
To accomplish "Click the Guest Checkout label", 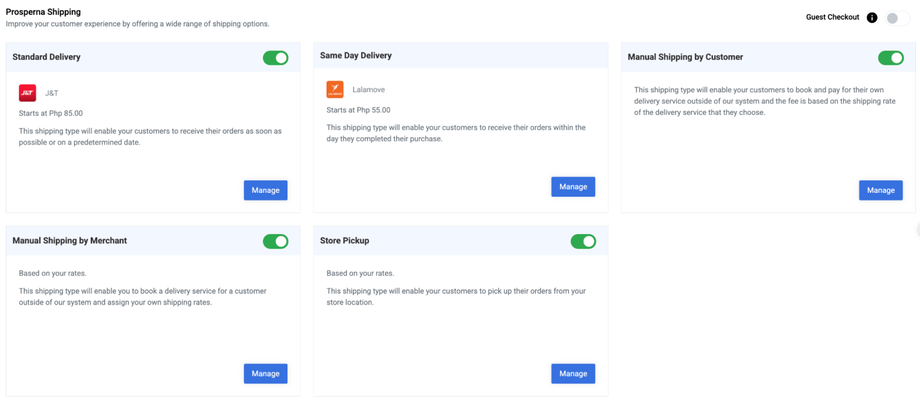I will coord(832,17).
